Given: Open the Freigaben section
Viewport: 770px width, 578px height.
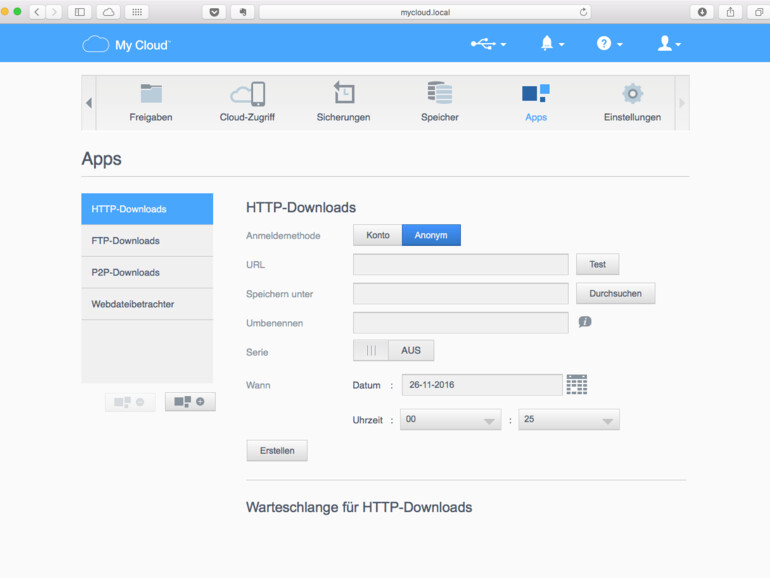Looking at the screenshot, I should click(151, 103).
